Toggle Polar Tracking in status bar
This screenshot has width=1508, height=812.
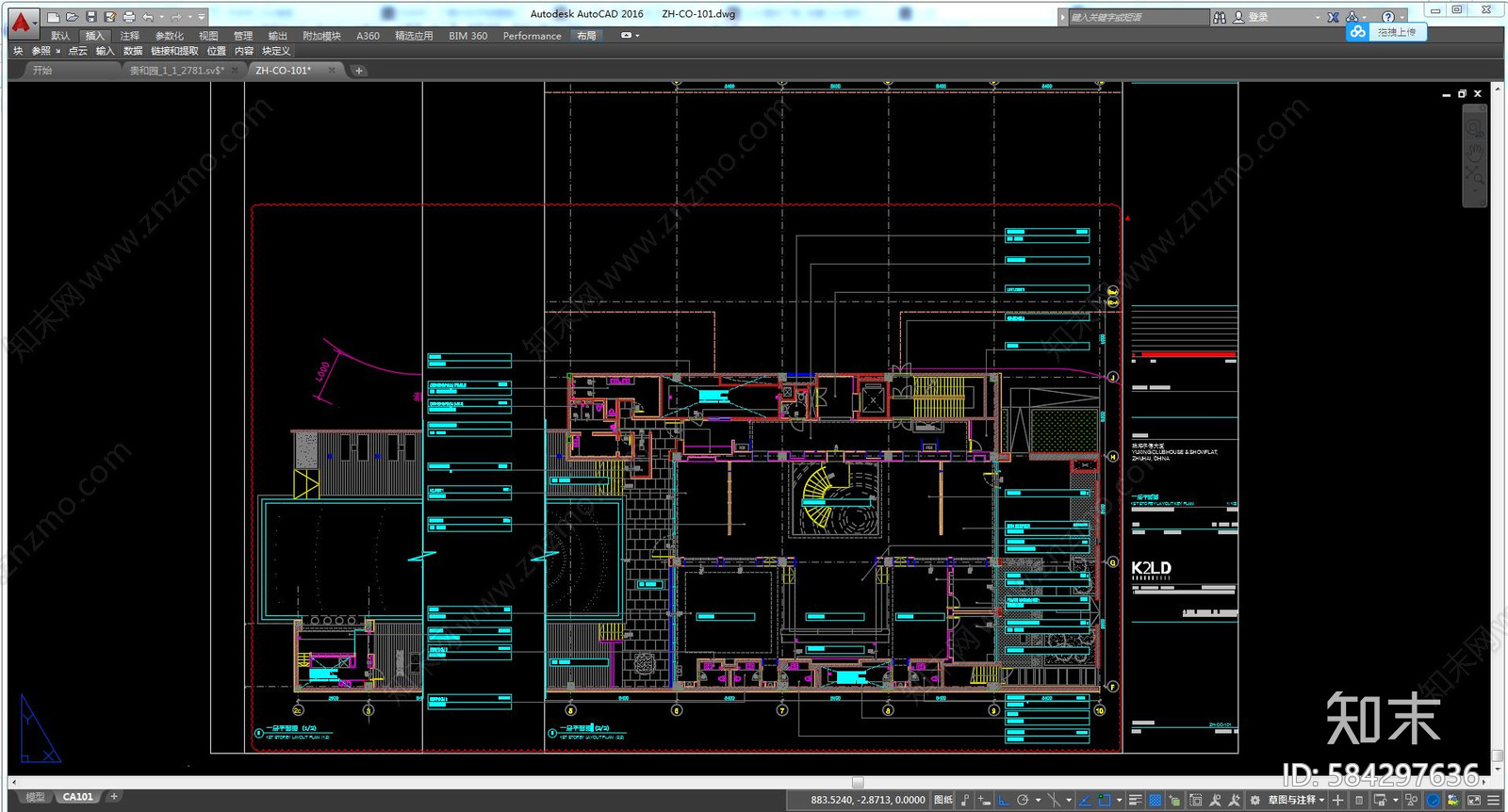[1023, 800]
